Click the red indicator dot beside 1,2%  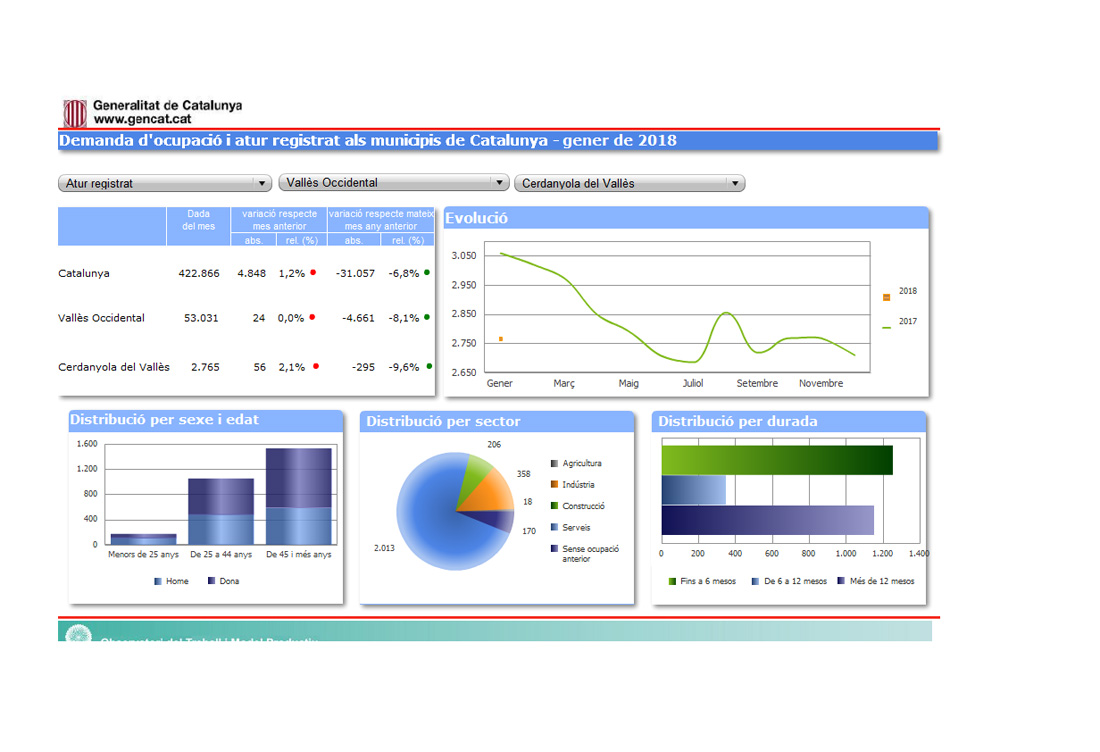(x=313, y=272)
